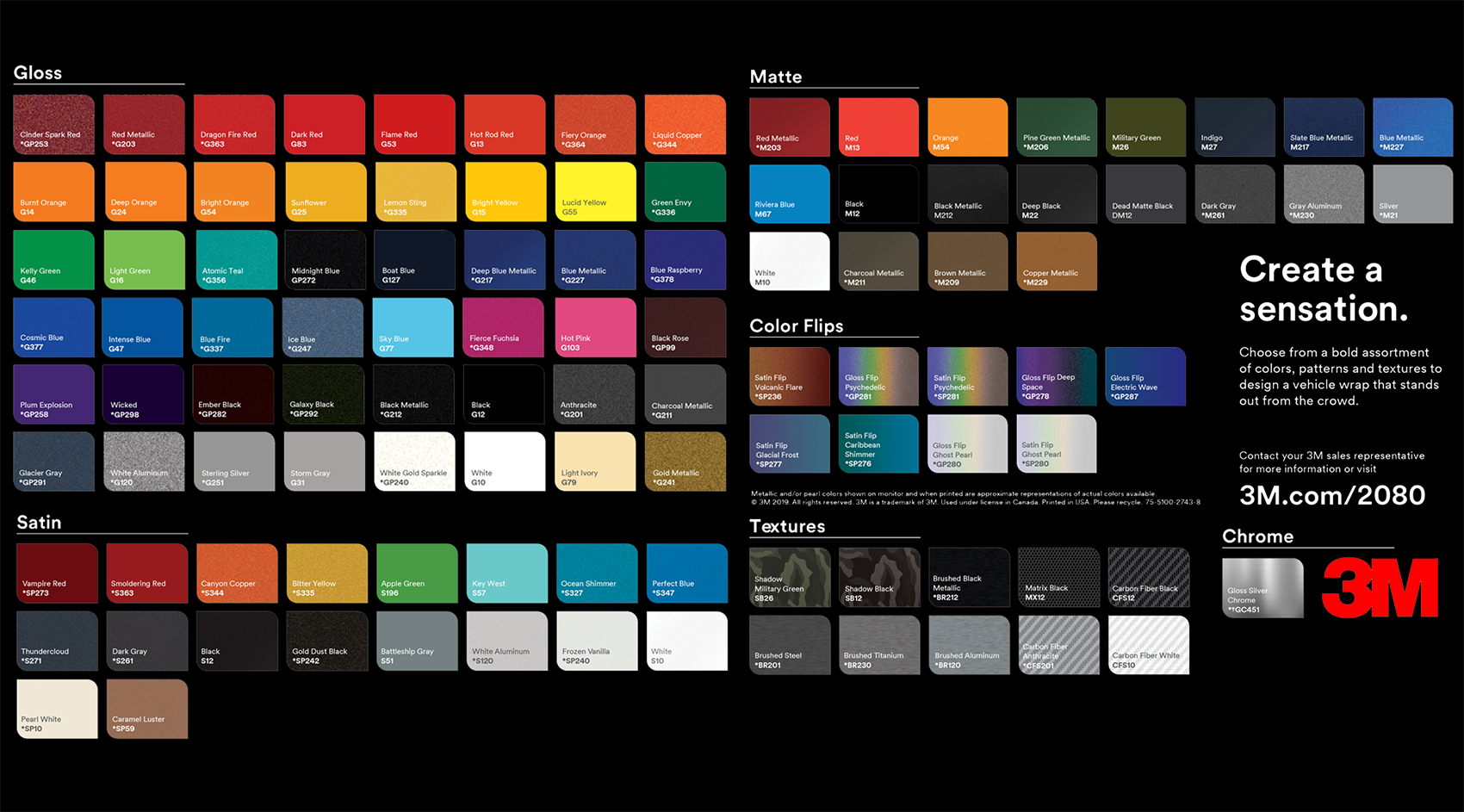The width and height of the screenshot is (1464, 812).
Task: Click the Slate Blue Metallic M217 swatch
Action: point(1324,127)
